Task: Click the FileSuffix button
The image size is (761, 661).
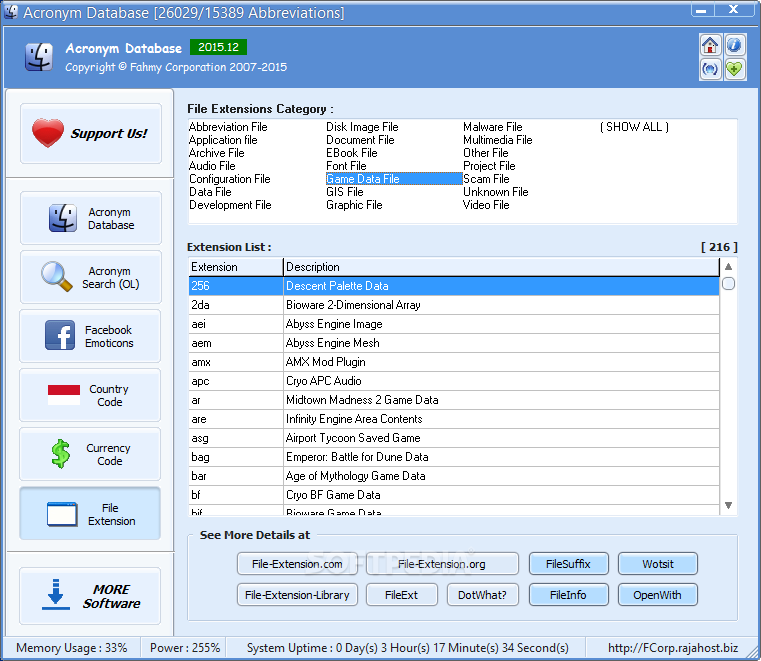Action: pyautogui.click(x=568, y=564)
